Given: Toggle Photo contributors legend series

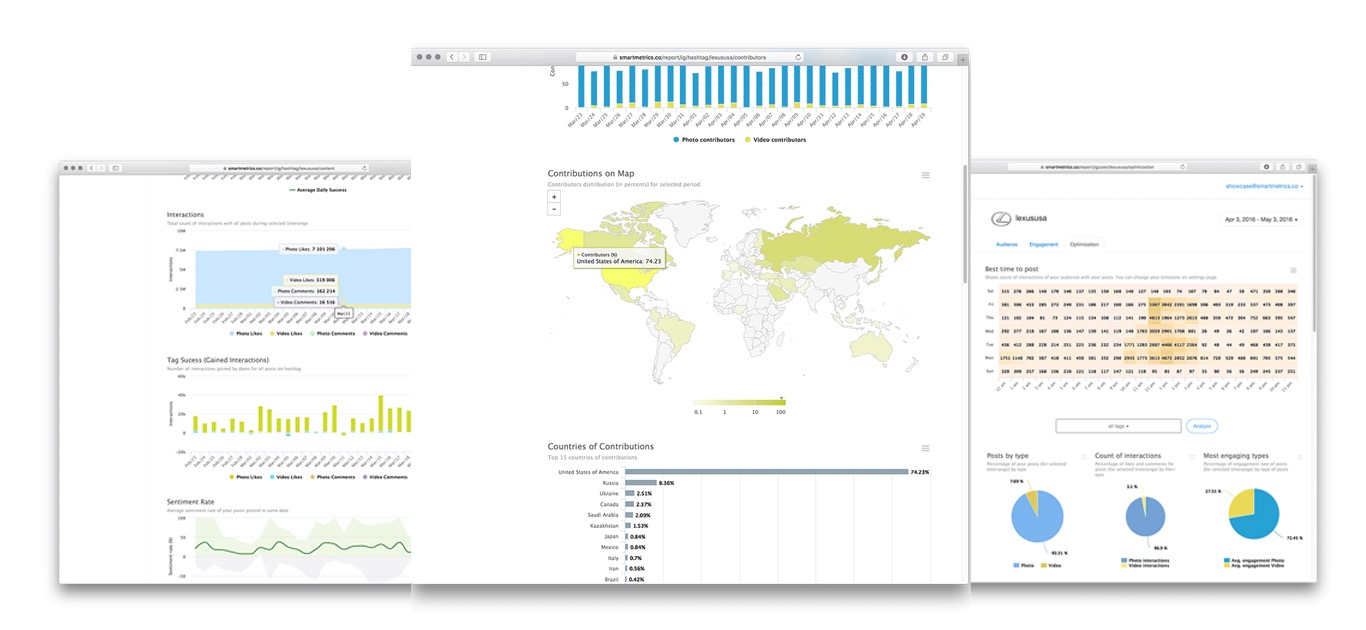Looking at the screenshot, I should point(702,140).
